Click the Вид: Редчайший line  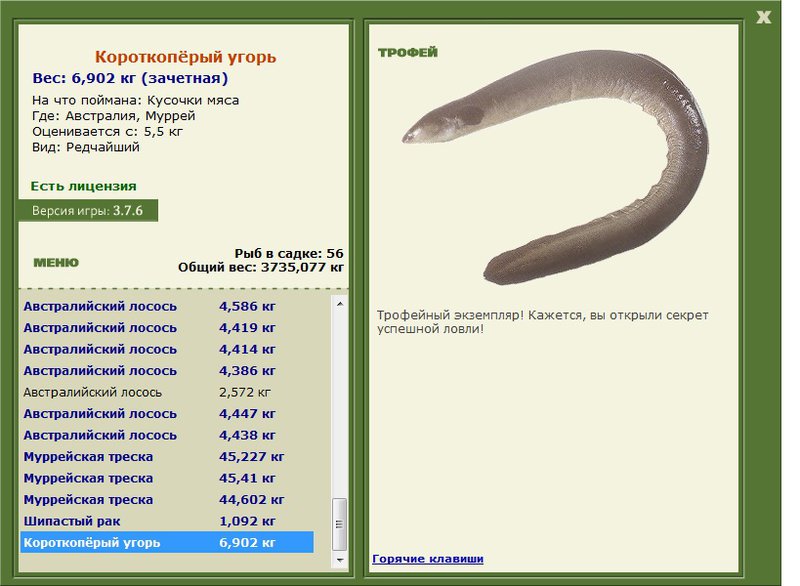[85, 147]
